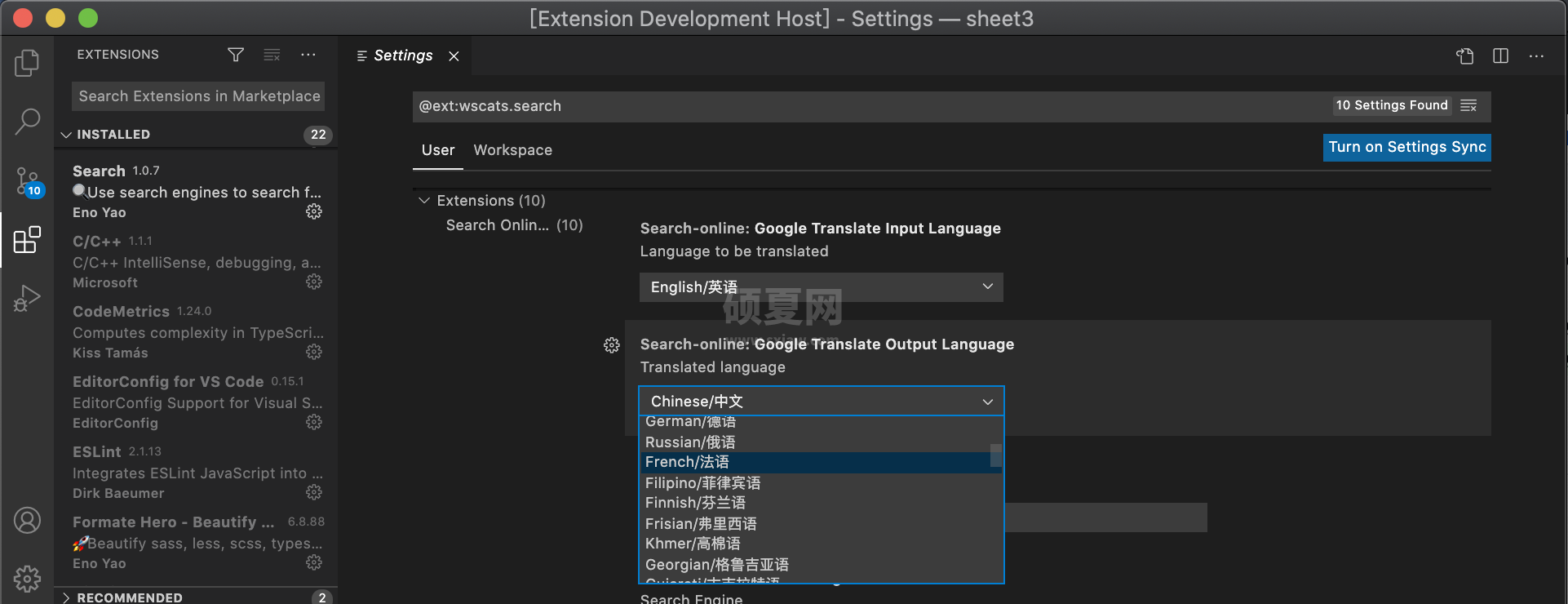Click Google Translate Input Language setting title
1568x604 pixels.
(x=820, y=229)
